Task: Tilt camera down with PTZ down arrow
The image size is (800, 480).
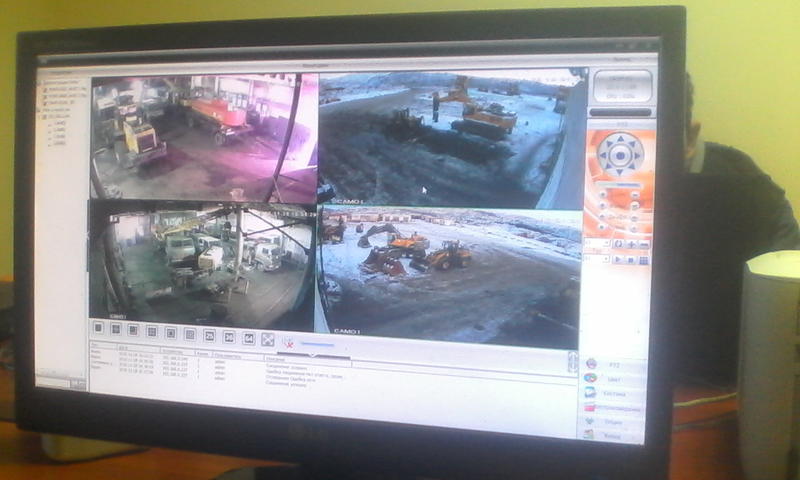Action: click(x=619, y=172)
